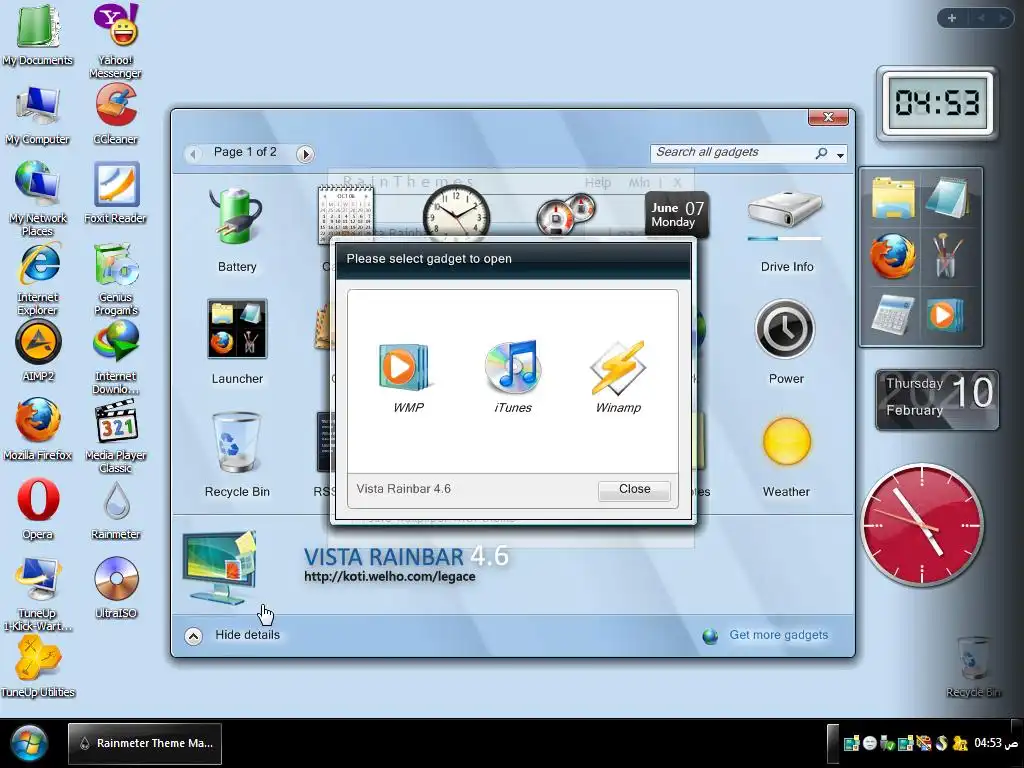Screen dimensions: 1024x768
Task: Click Rainmeter Theme Manager taskbar button
Action: 145,743
